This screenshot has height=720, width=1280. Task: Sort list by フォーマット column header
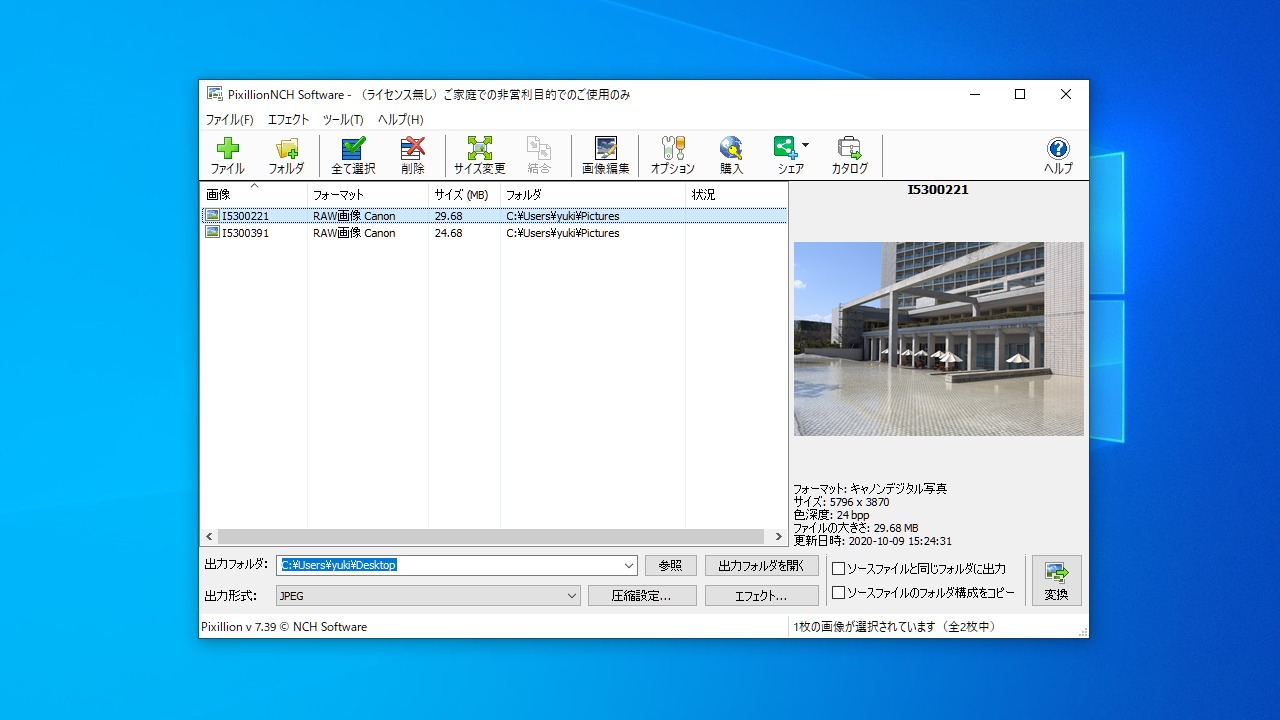(x=368, y=195)
